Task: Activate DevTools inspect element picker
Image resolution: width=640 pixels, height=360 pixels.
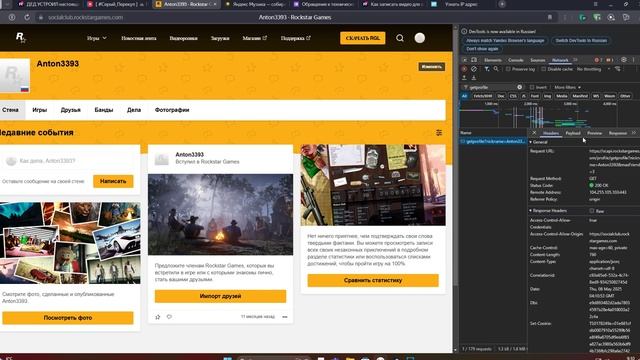Action: click(x=464, y=60)
